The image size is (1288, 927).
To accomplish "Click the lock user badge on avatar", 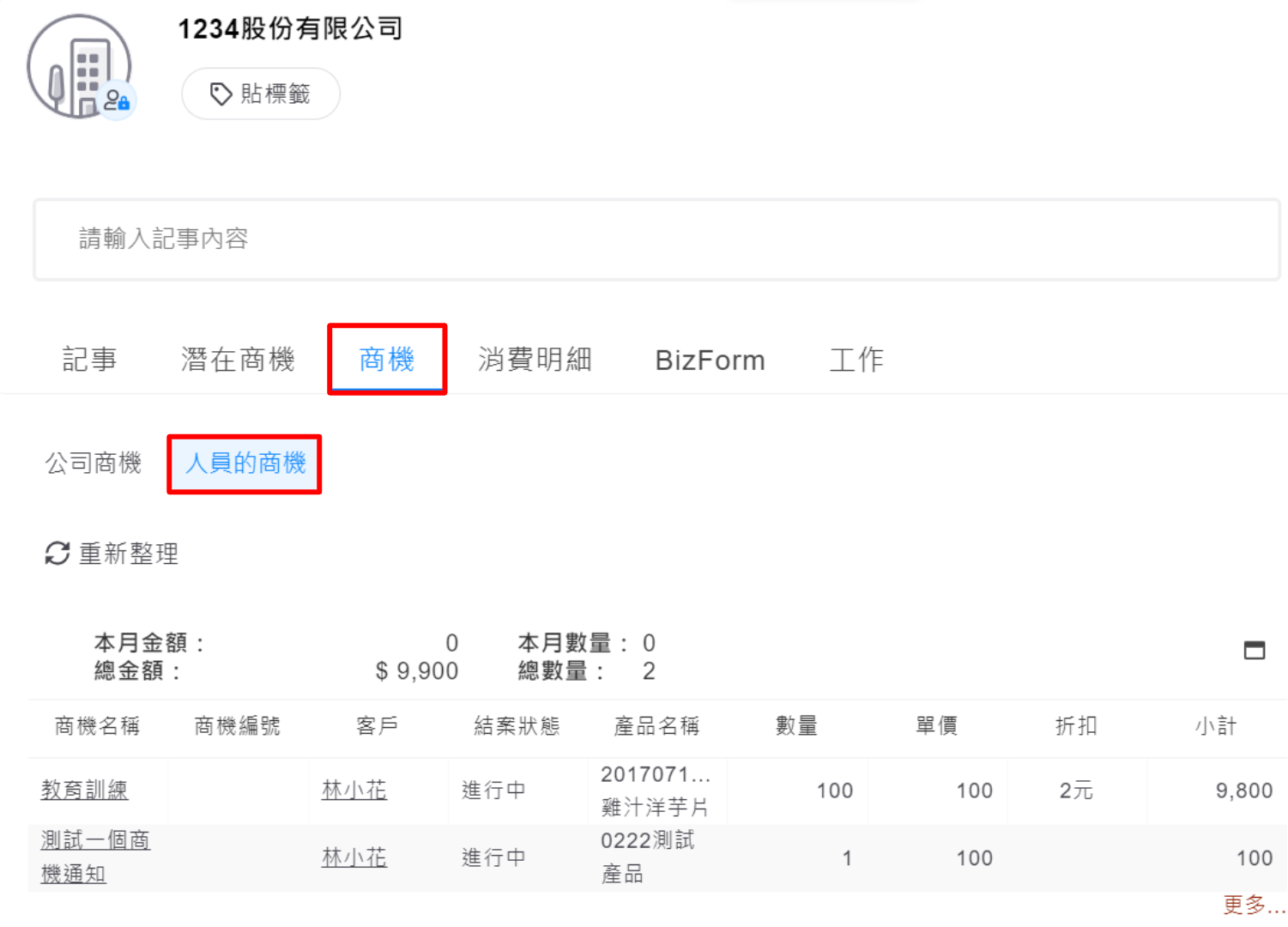I will point(117,100).
